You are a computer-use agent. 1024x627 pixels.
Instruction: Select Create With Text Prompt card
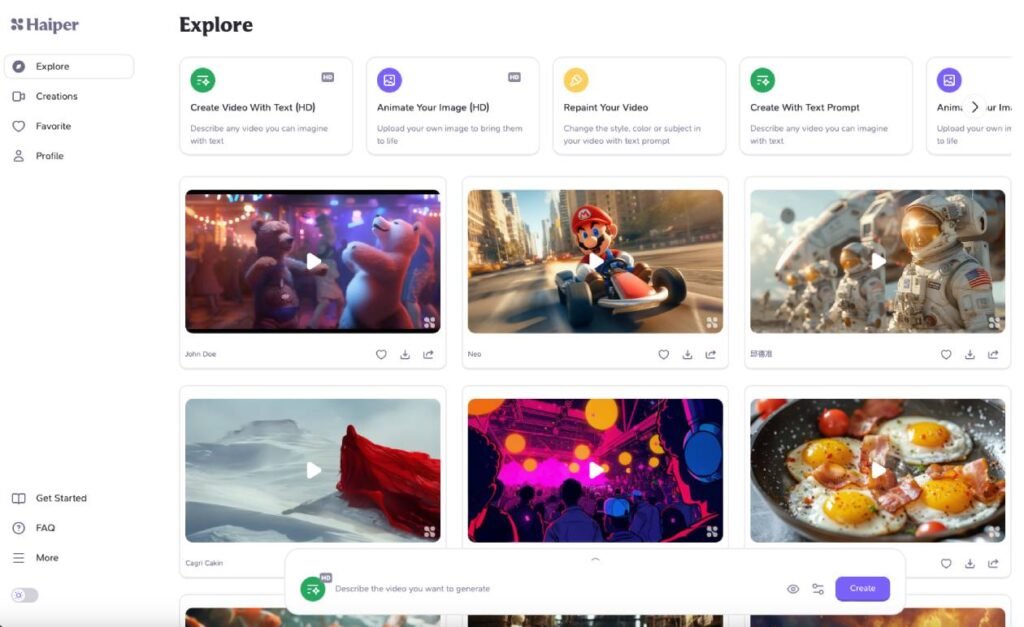pos(826,106)
